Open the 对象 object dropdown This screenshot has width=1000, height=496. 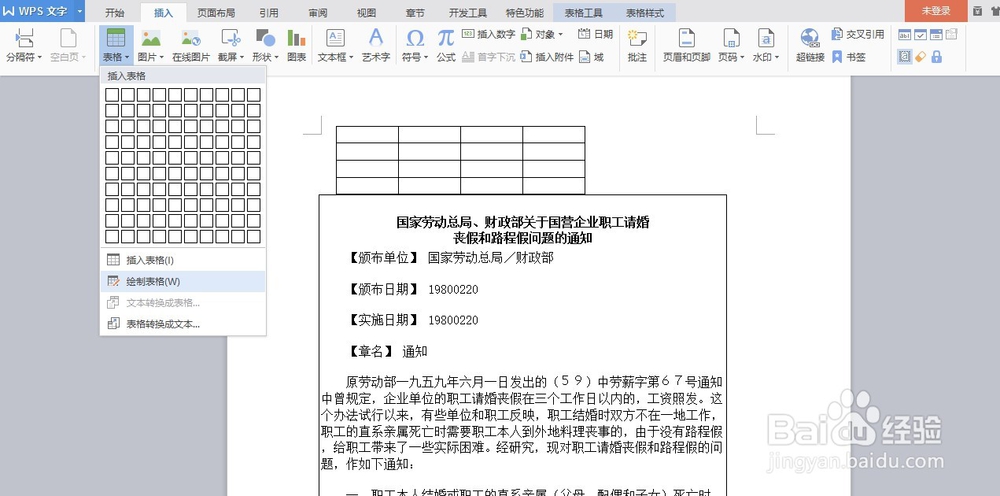542,34
